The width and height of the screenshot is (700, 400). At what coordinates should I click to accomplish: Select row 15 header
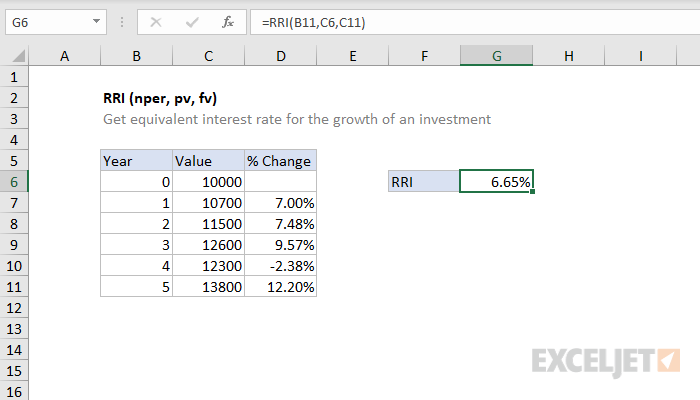tap(14, 371)
